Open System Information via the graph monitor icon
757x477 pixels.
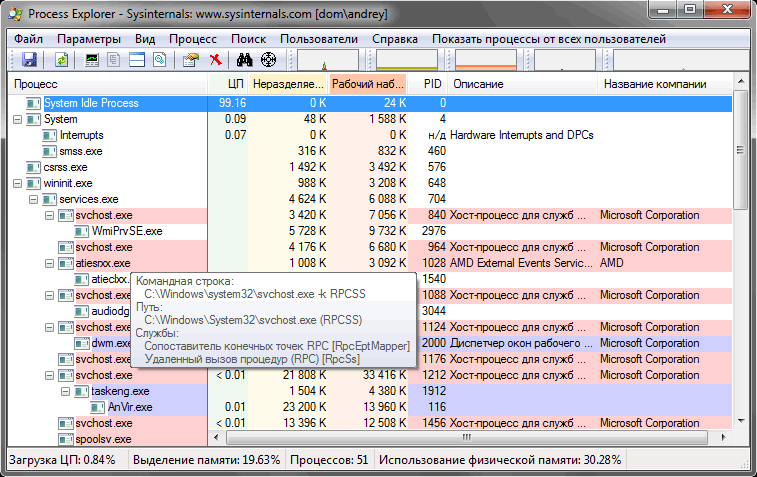point(93,60)
